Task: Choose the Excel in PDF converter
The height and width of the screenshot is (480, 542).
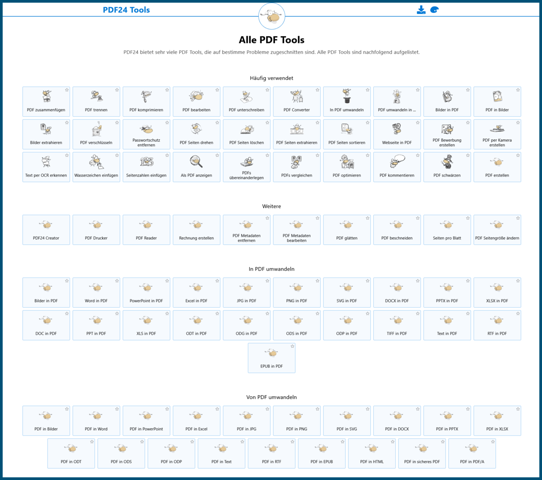Action: pos(196,292)
